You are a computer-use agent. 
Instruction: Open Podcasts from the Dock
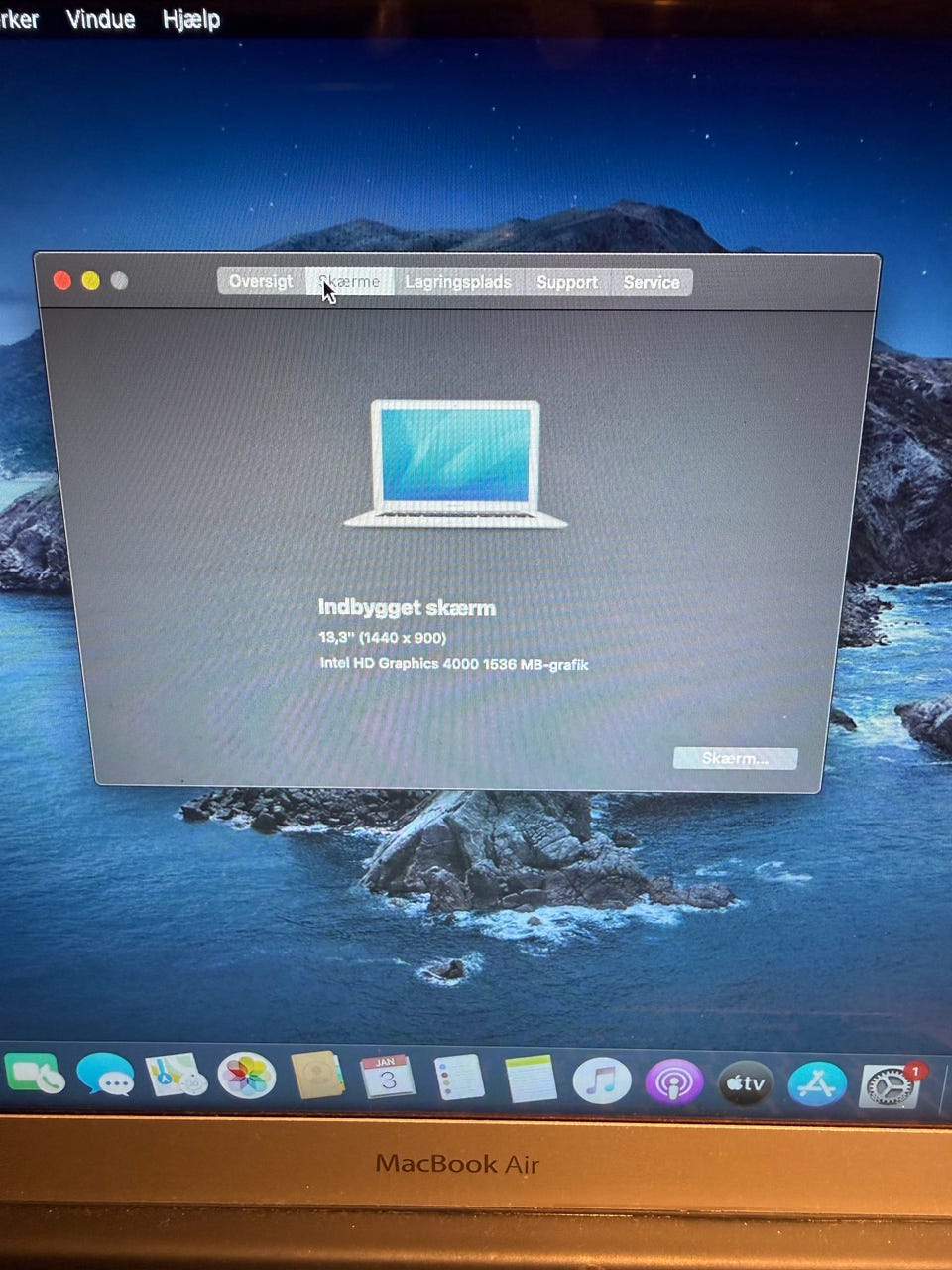click(673, 1082)
